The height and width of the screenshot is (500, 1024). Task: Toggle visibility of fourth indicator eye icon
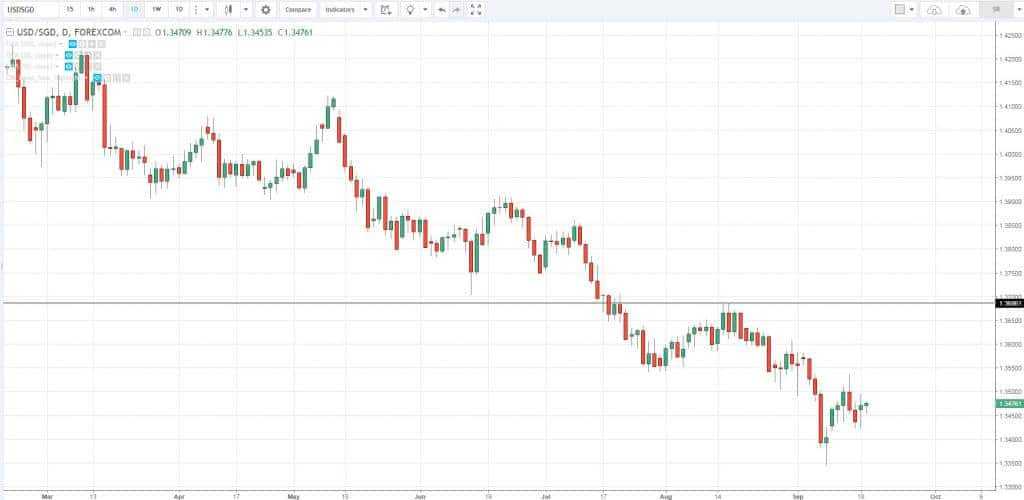[98, 77]
